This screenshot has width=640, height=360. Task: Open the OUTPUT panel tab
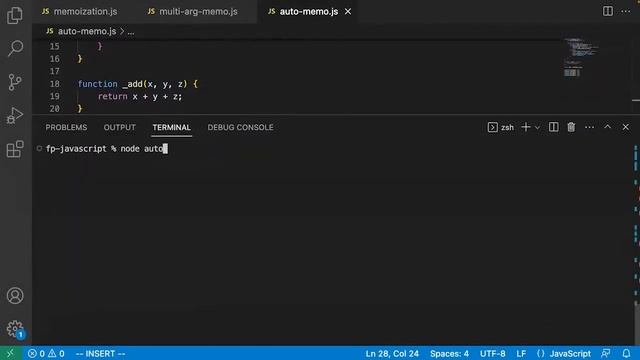120,127
